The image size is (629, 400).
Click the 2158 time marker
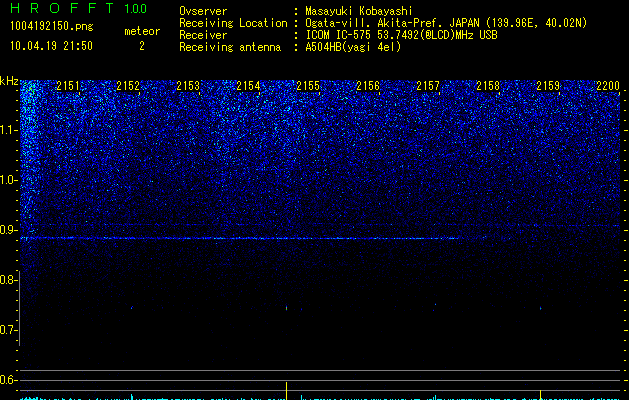click(x=488, y=86)
